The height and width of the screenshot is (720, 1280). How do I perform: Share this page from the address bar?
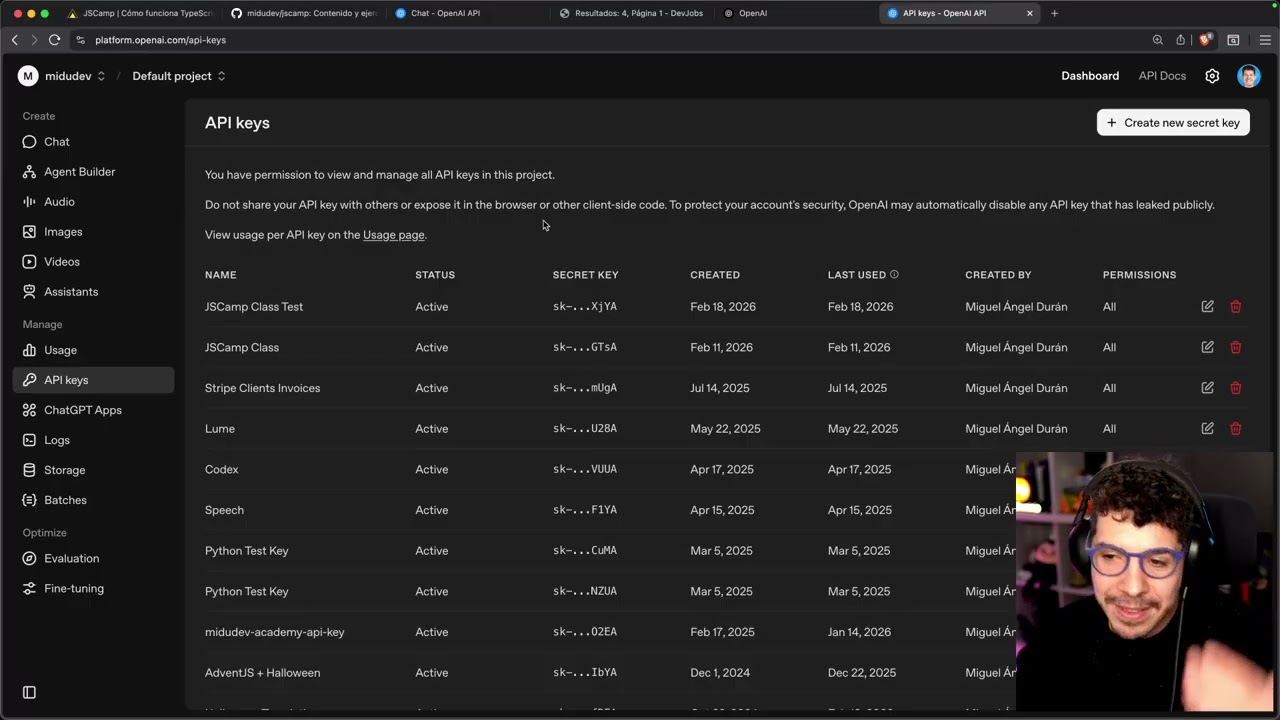click(1180, 40)
